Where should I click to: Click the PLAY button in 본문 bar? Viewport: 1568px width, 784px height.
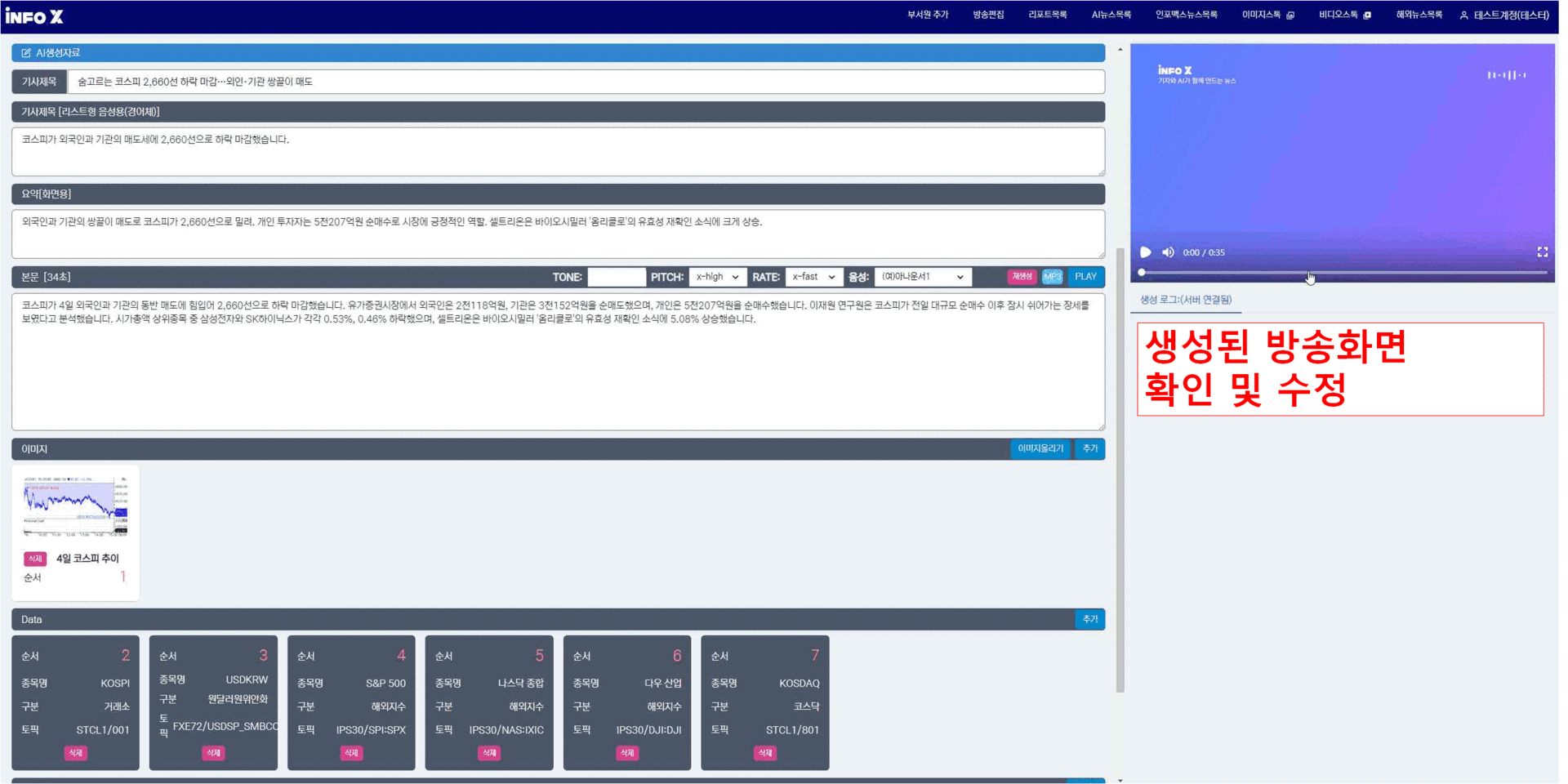tap(1085, 277)
